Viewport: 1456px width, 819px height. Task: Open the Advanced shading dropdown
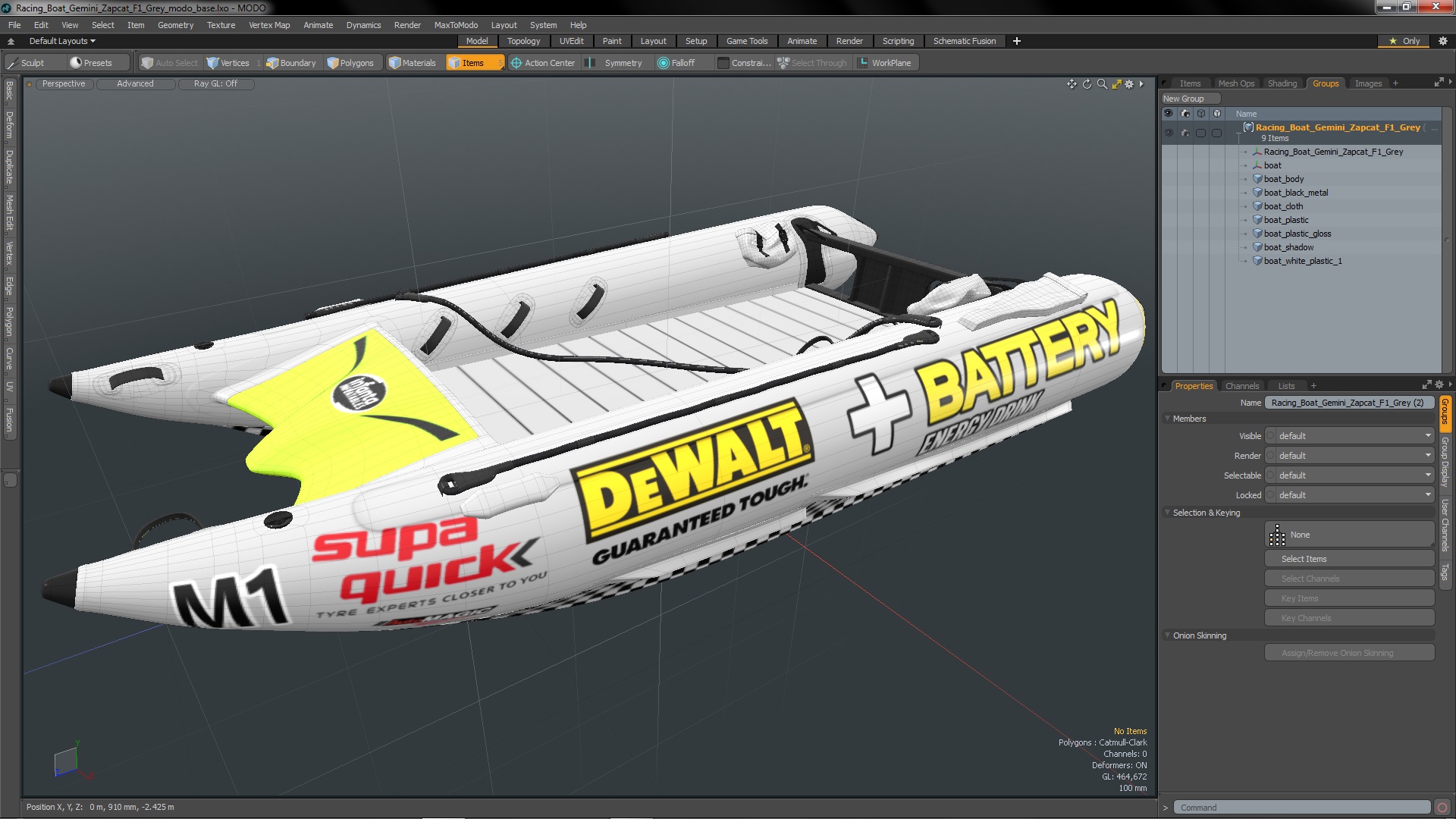pos(135,84)
